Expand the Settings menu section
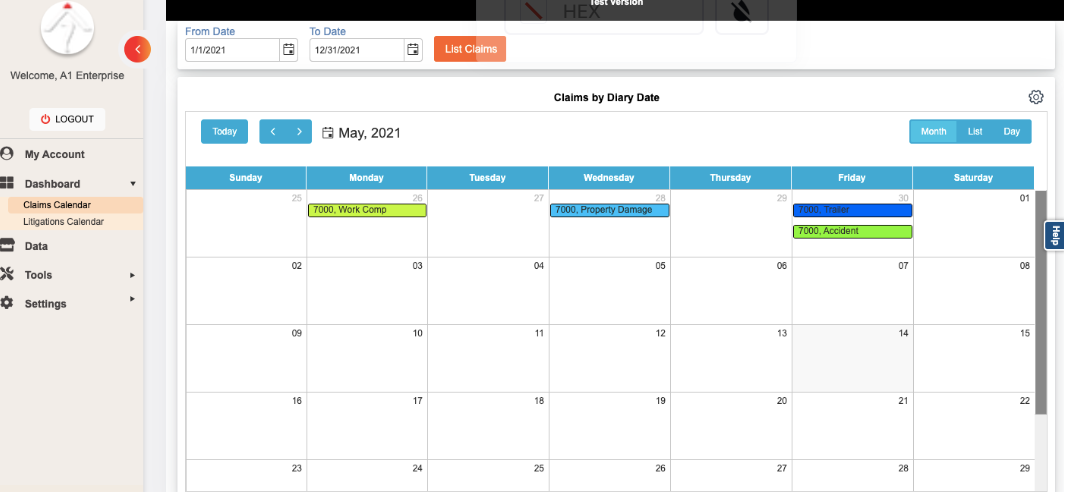Screen dimensions: 1066x492 (132, 299)
